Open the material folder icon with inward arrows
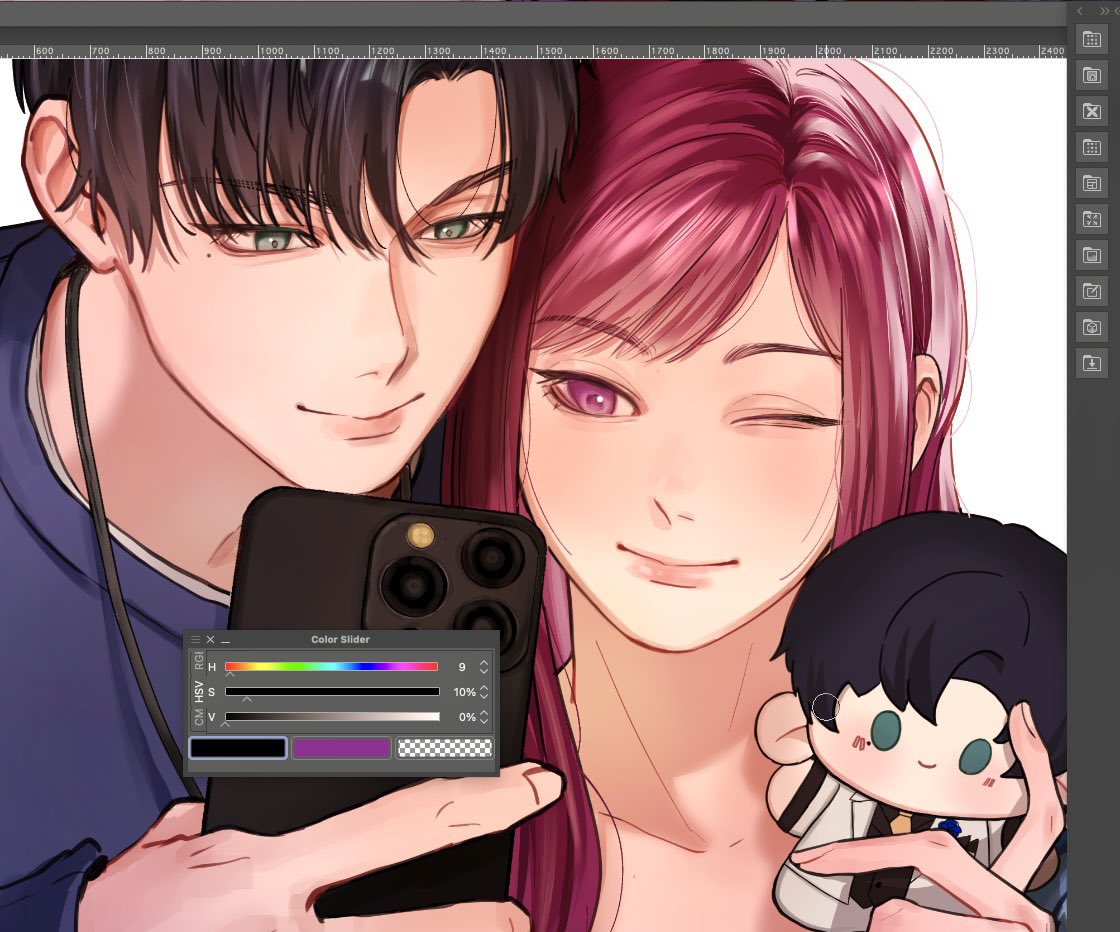This screenshot has width=1120, height=932. [1091, 219]
